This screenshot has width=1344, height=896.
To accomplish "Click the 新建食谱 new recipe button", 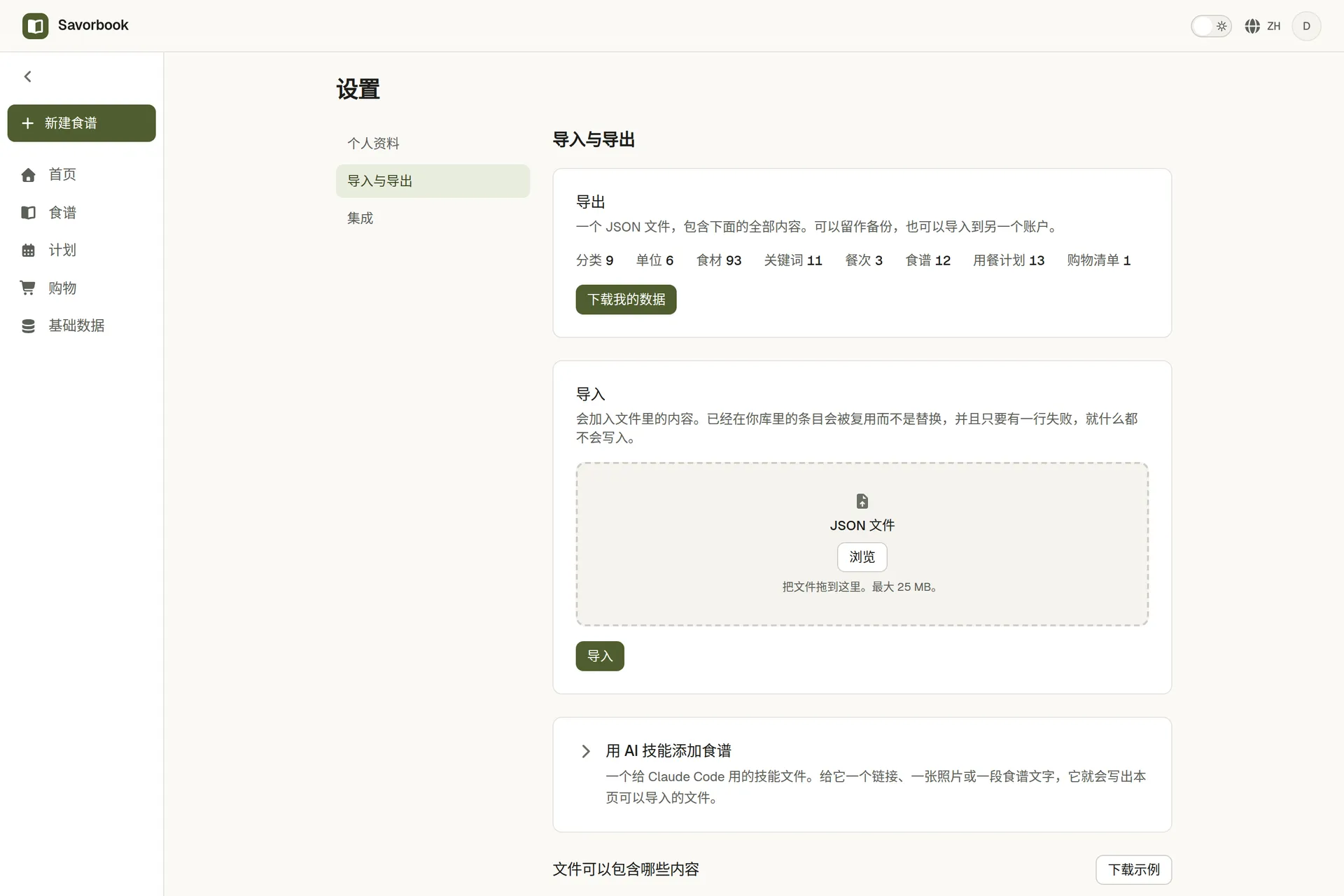I will click(x=81, y=123).
